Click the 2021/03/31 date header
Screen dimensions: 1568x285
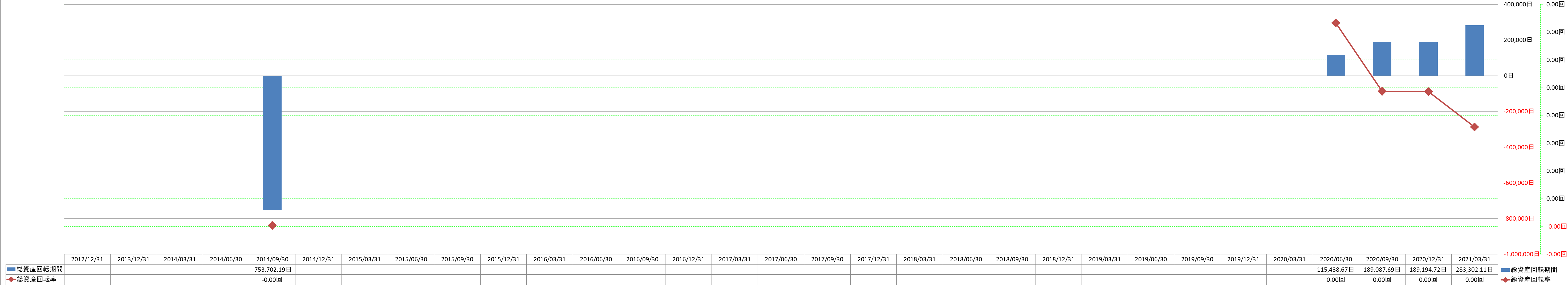[1474, 259]
